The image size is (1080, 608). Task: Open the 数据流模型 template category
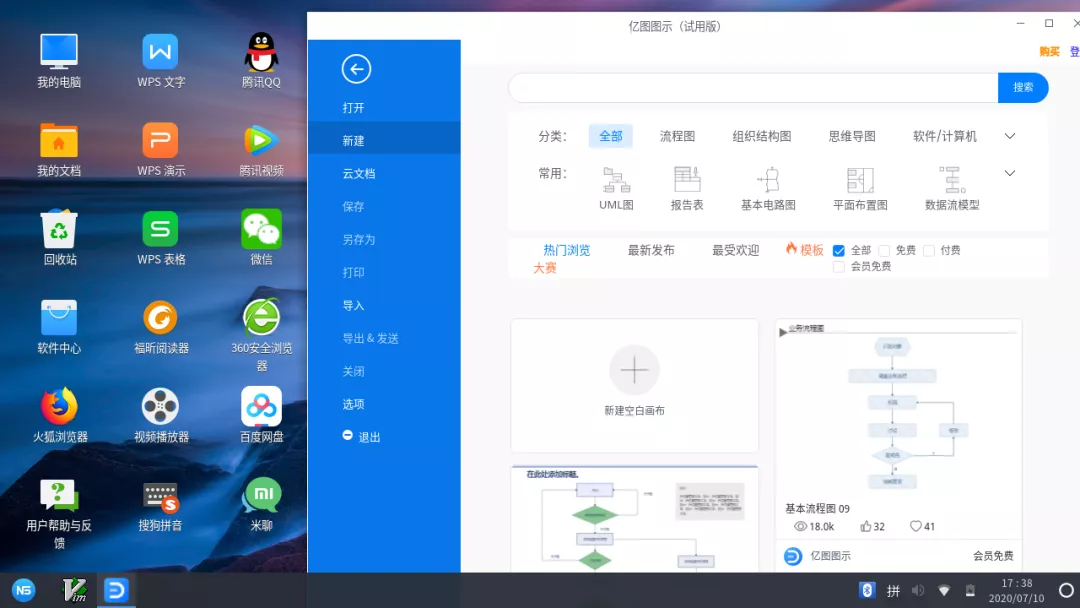pyautogui.click(x=952, y=189)
